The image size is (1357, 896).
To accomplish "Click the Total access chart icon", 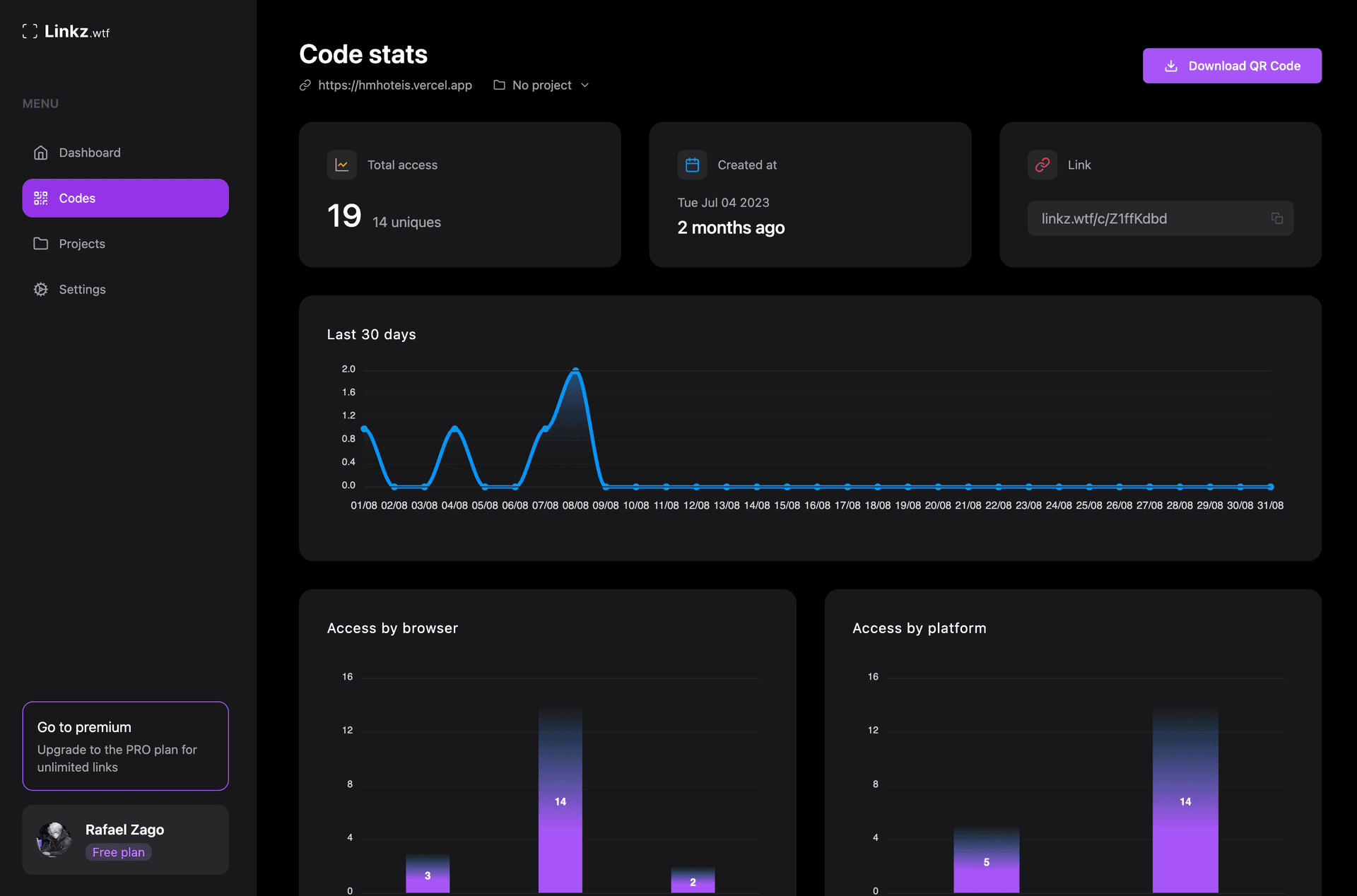I will (341, 165).
